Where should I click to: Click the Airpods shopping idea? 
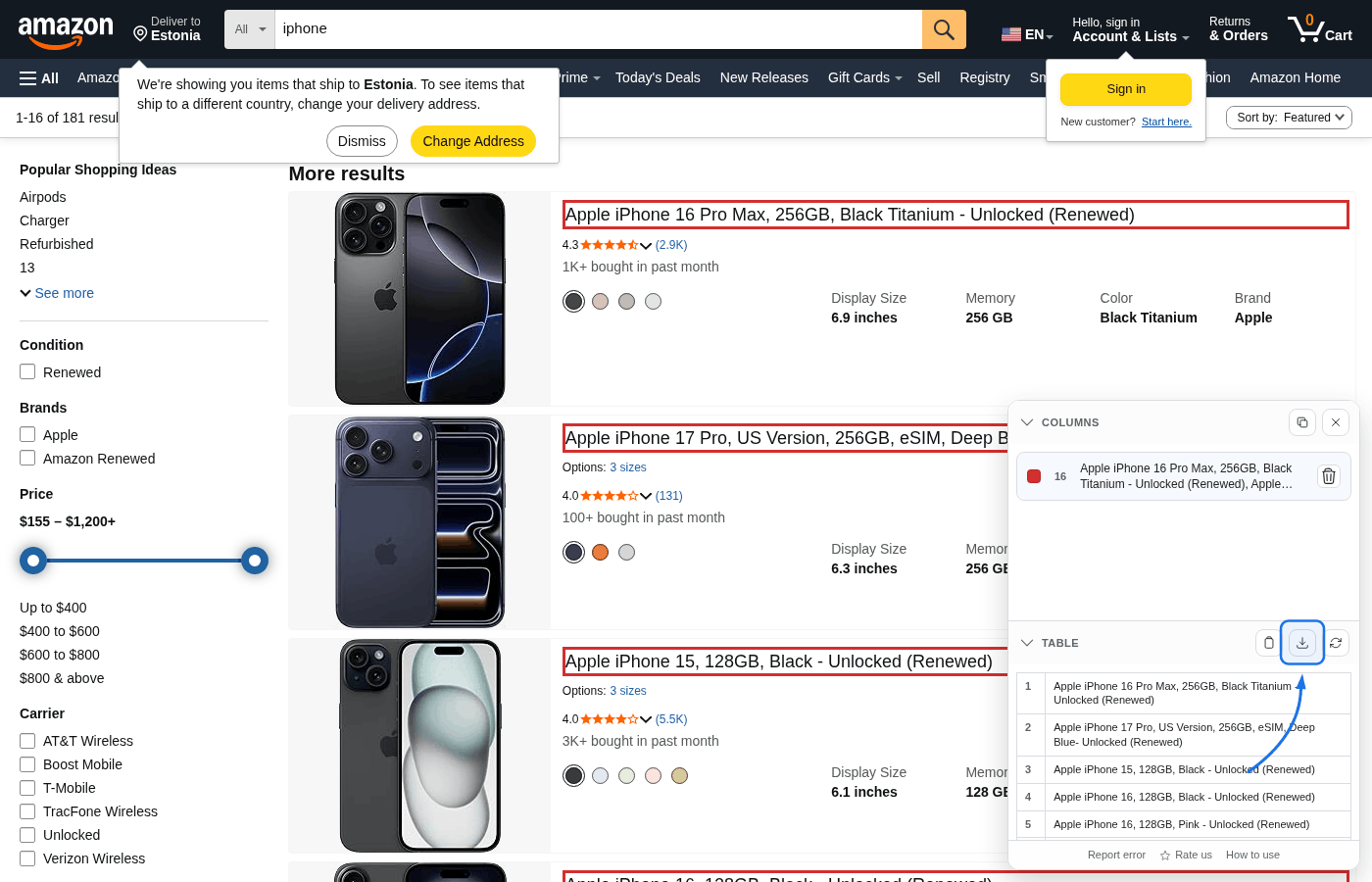click(43, 197)
